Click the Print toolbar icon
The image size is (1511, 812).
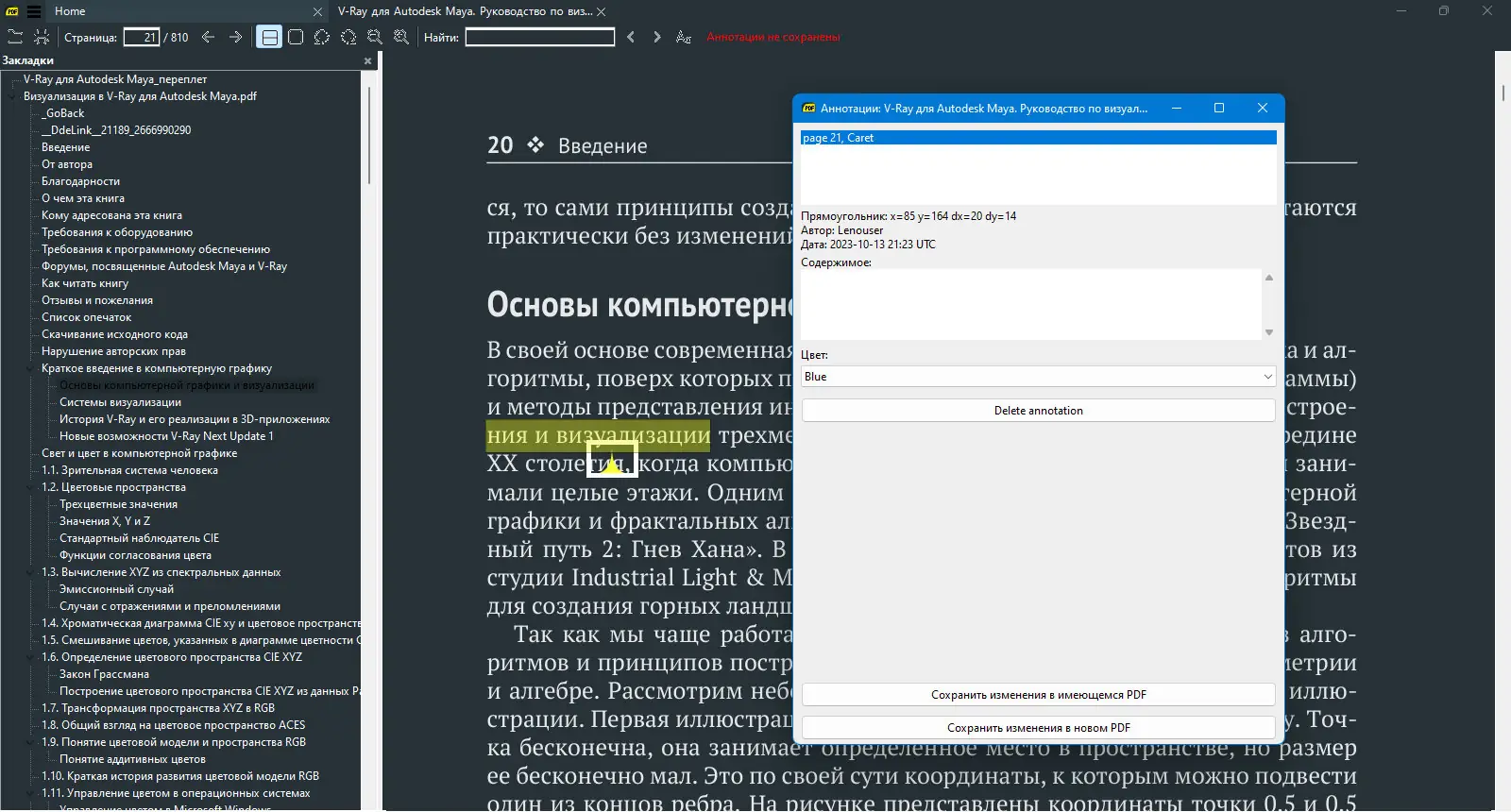42,37
